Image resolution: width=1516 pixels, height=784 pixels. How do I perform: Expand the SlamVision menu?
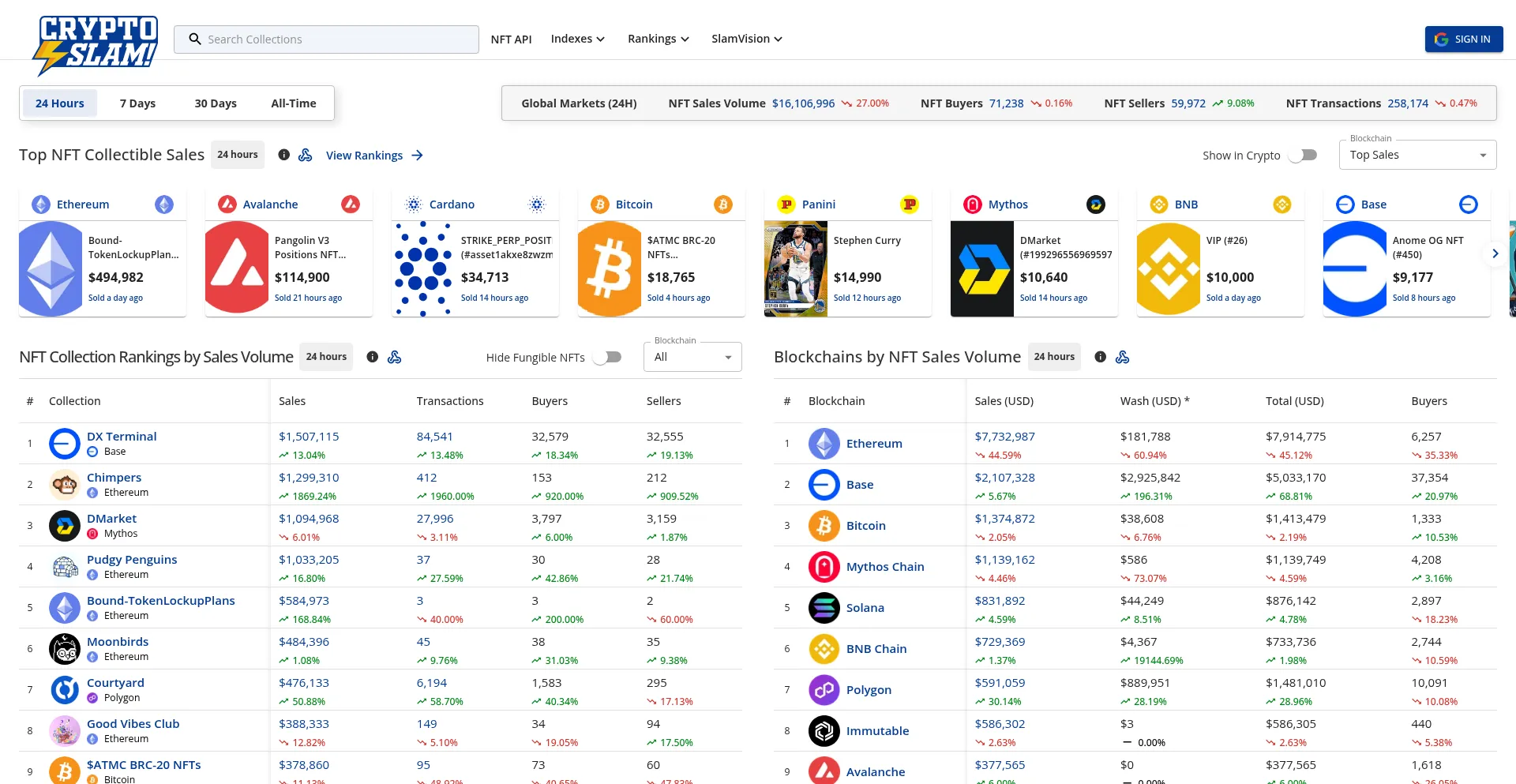pyautogui.click(x=746, y=39)
